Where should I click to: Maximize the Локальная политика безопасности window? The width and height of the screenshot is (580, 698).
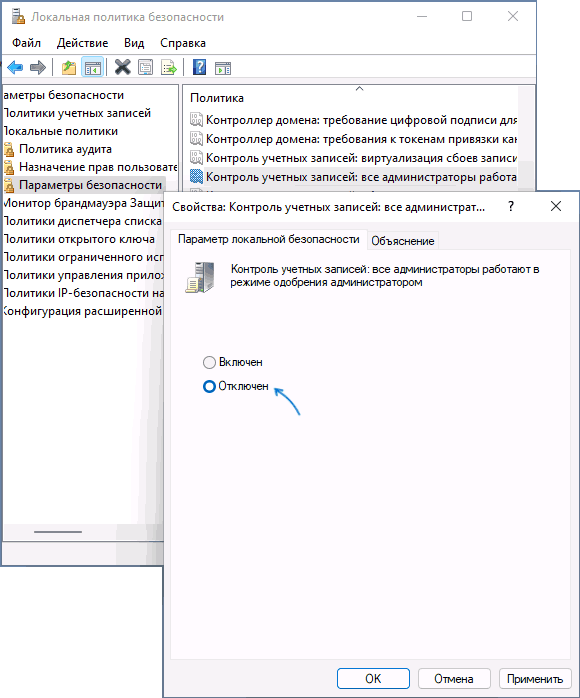(467, 16)
